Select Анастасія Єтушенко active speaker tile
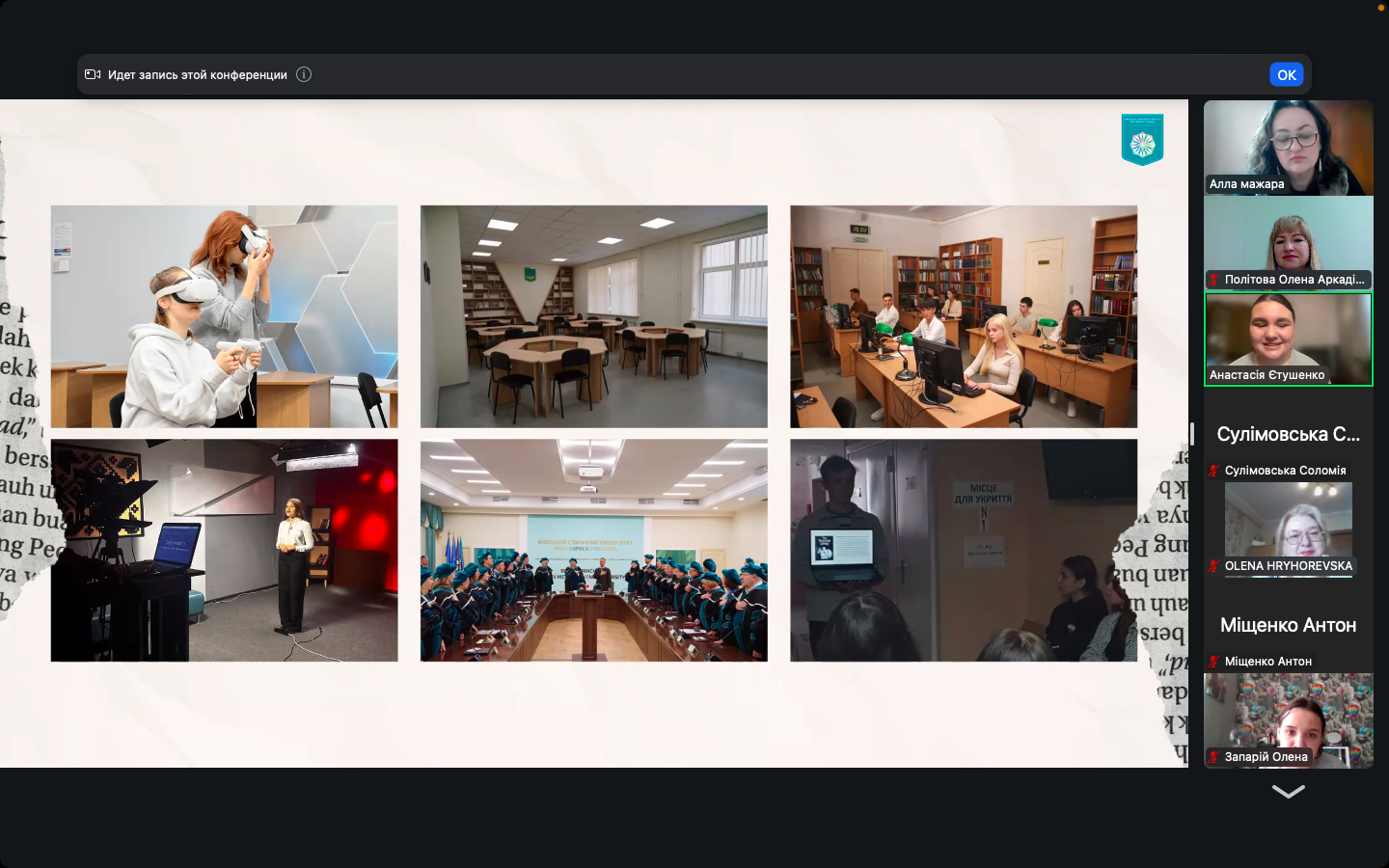Image resolution: width=1389 pixels, height=868 pixels. [1288, 338]
